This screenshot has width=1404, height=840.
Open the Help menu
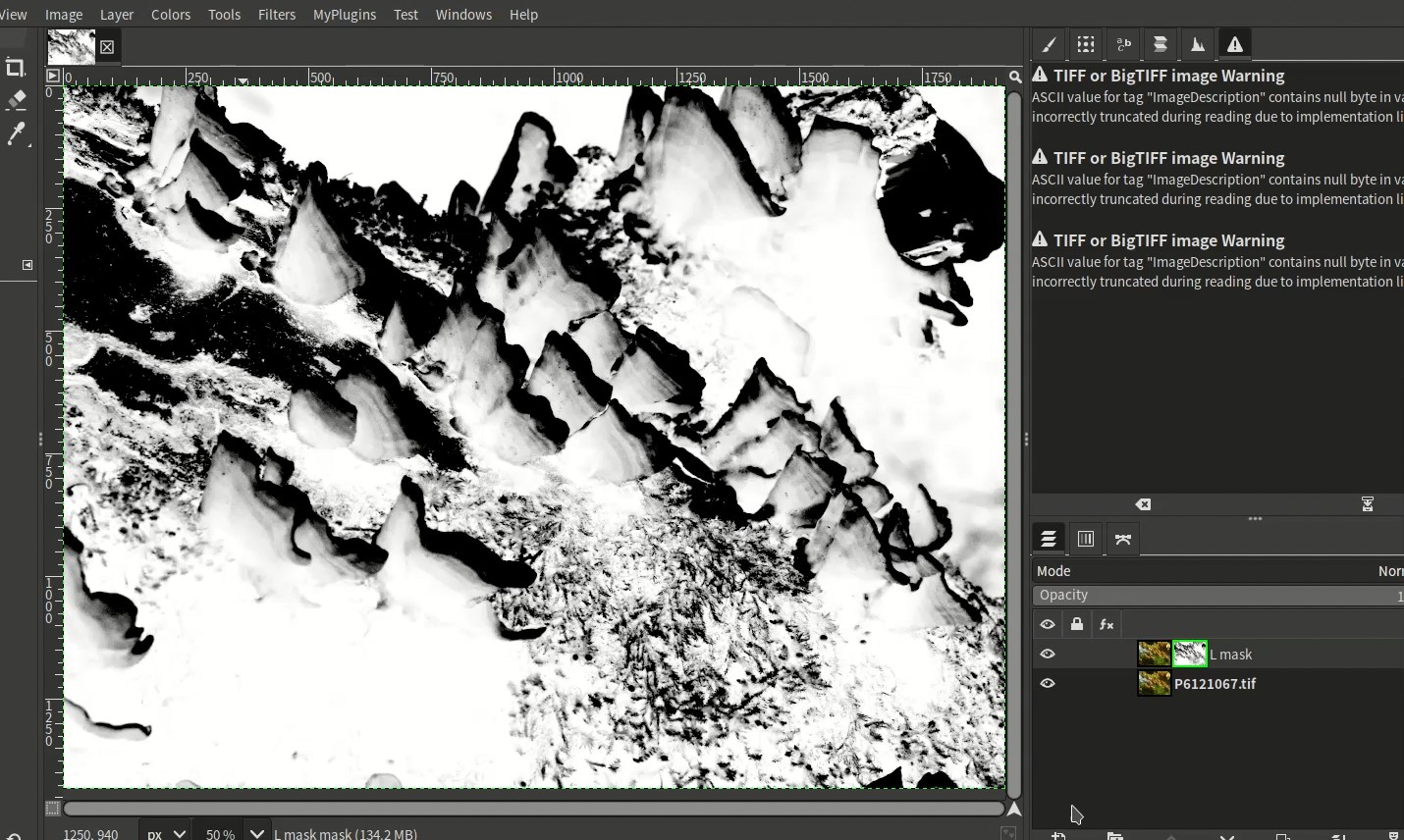point(523,15)
